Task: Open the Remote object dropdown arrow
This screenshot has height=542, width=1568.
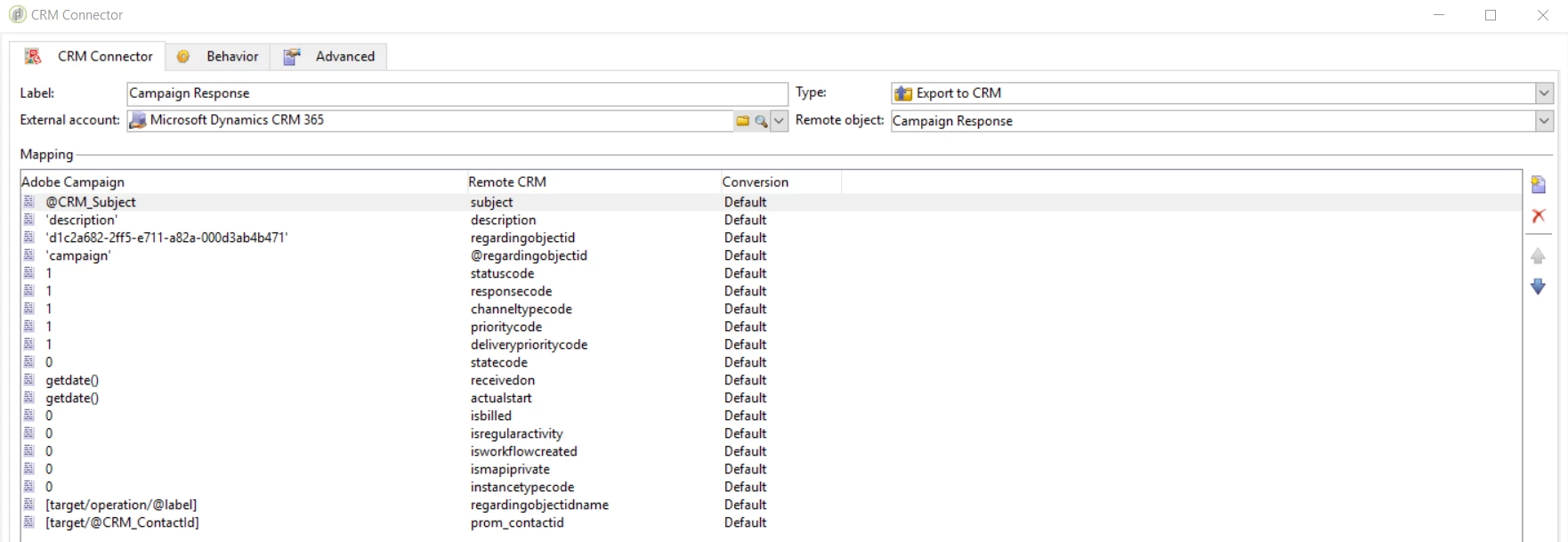Action: 1544,121
